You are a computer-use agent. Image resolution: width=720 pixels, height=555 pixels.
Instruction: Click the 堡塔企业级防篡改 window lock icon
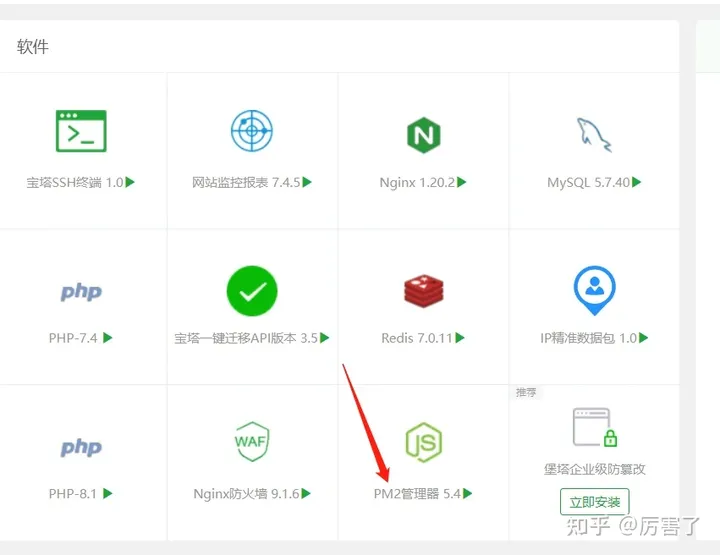tap(595, 427)
